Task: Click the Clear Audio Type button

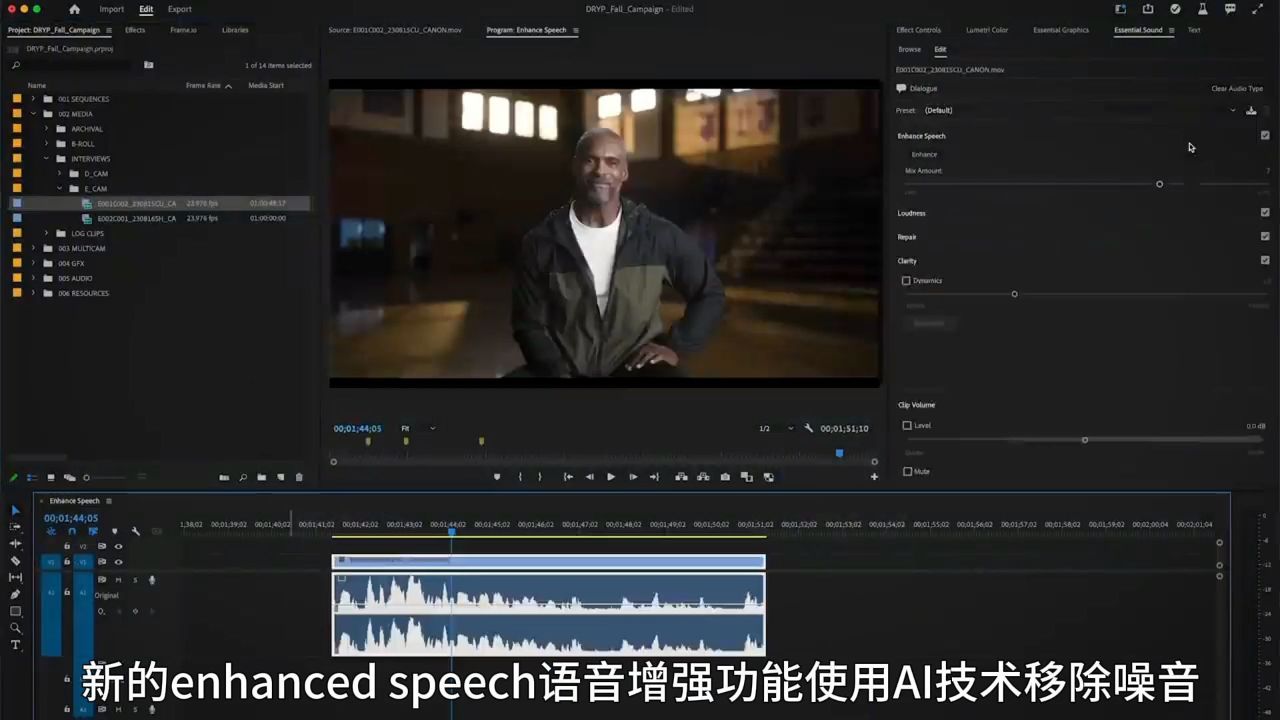Action: click(1236, 88)
